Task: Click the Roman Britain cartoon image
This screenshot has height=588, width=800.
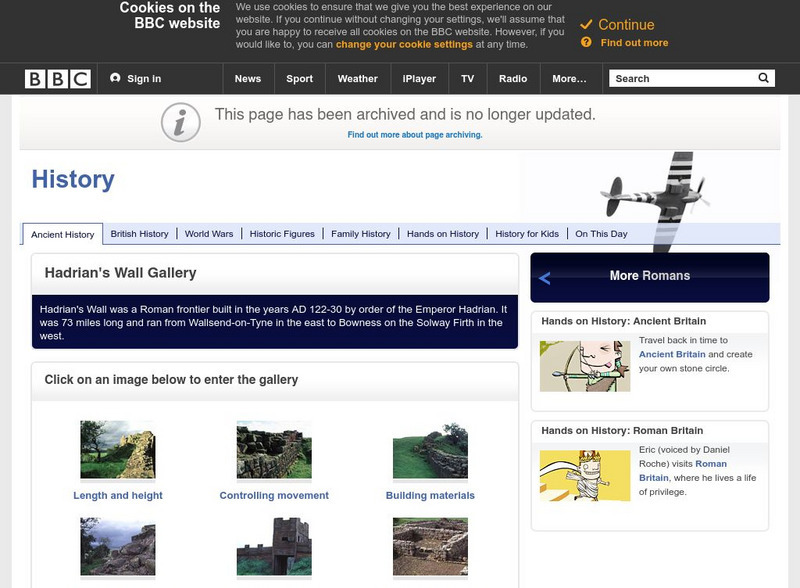Action: (585, 476)
